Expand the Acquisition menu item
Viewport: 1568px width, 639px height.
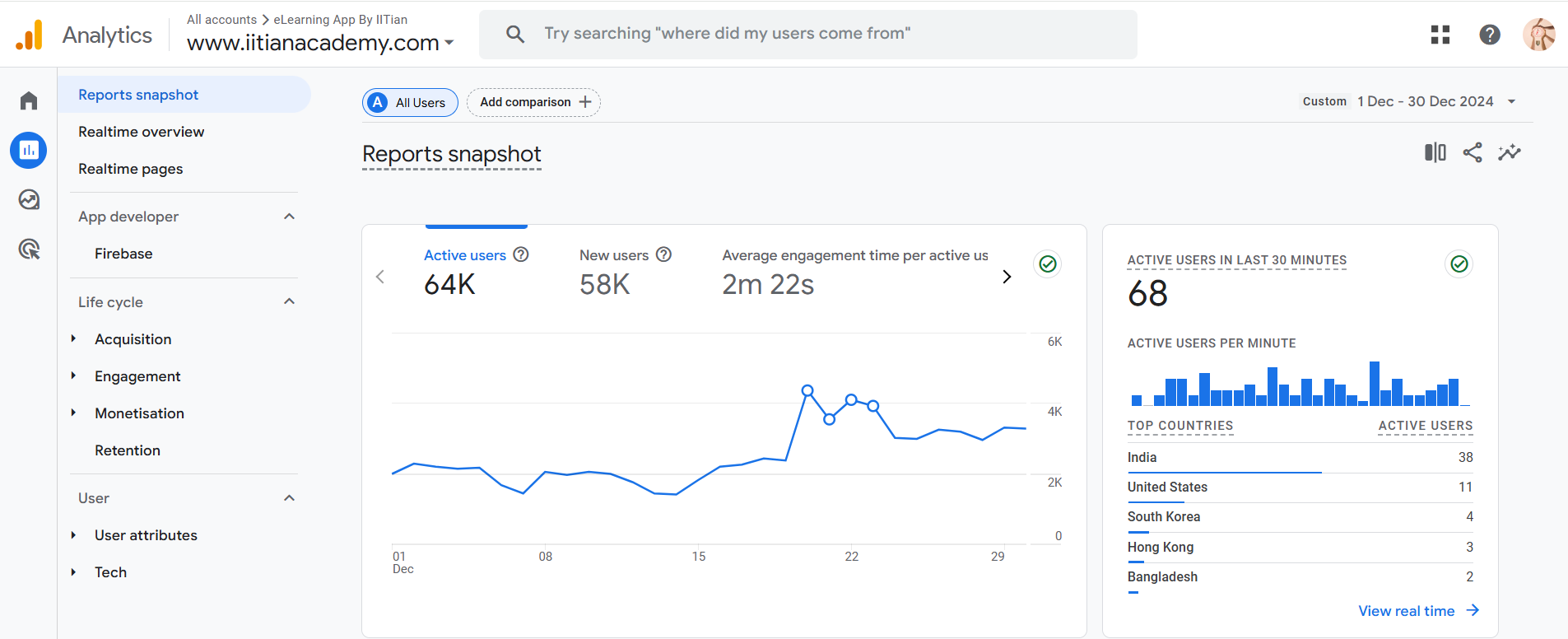(133, 339)
